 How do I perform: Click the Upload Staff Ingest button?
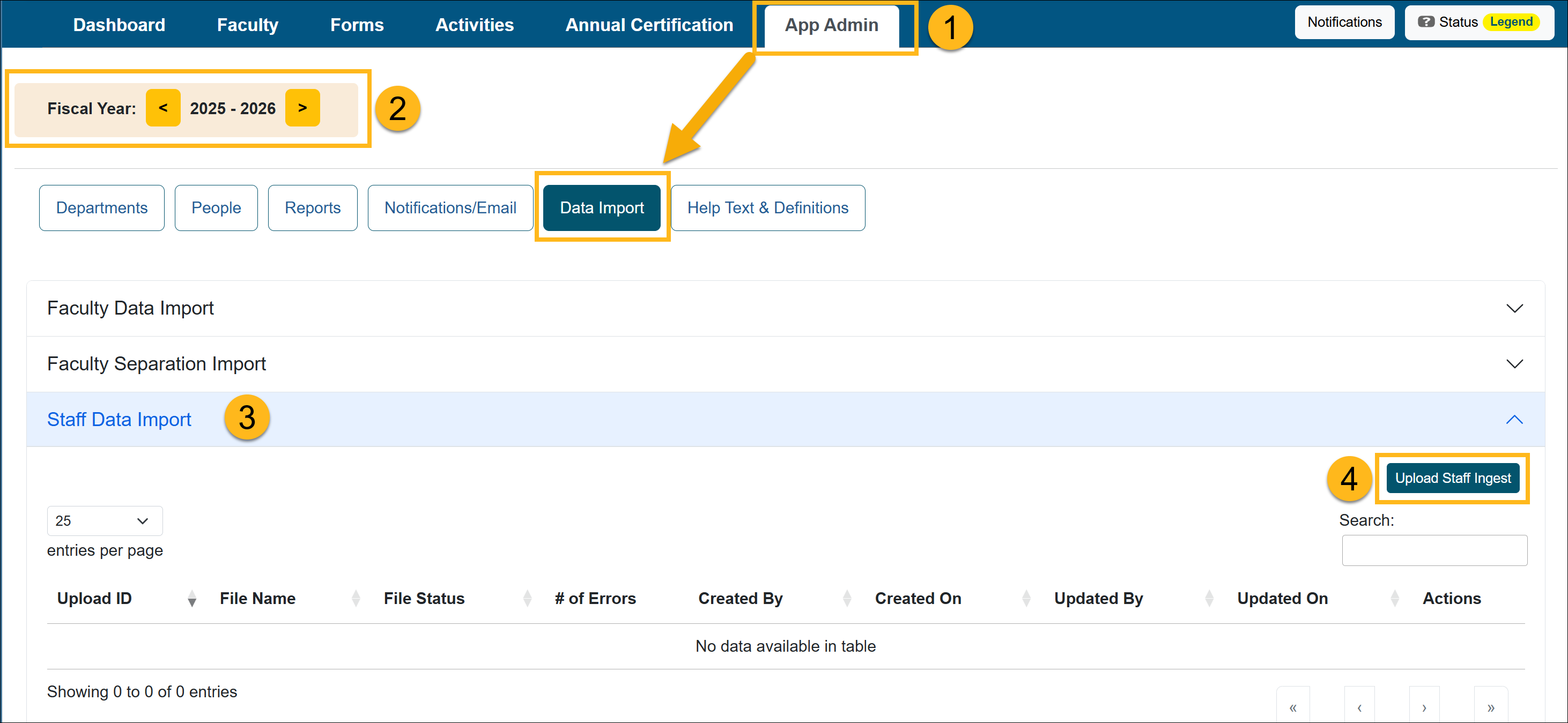click(x=1452, y=478)
